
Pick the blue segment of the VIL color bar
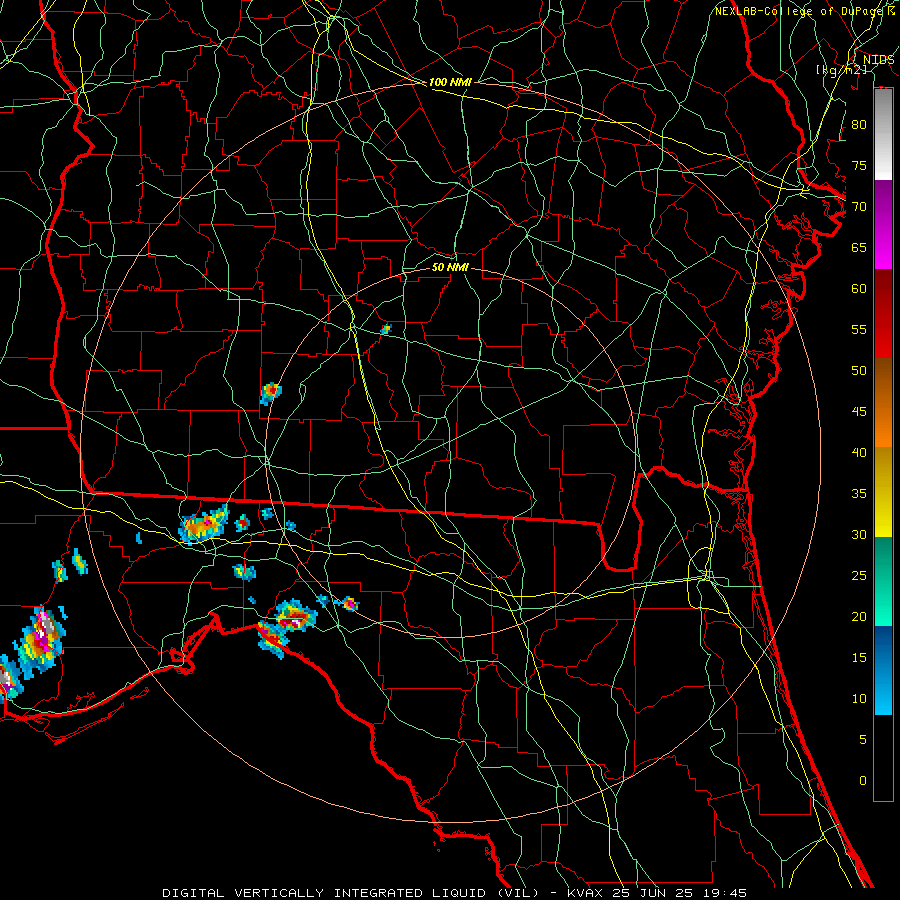[883, 670]
